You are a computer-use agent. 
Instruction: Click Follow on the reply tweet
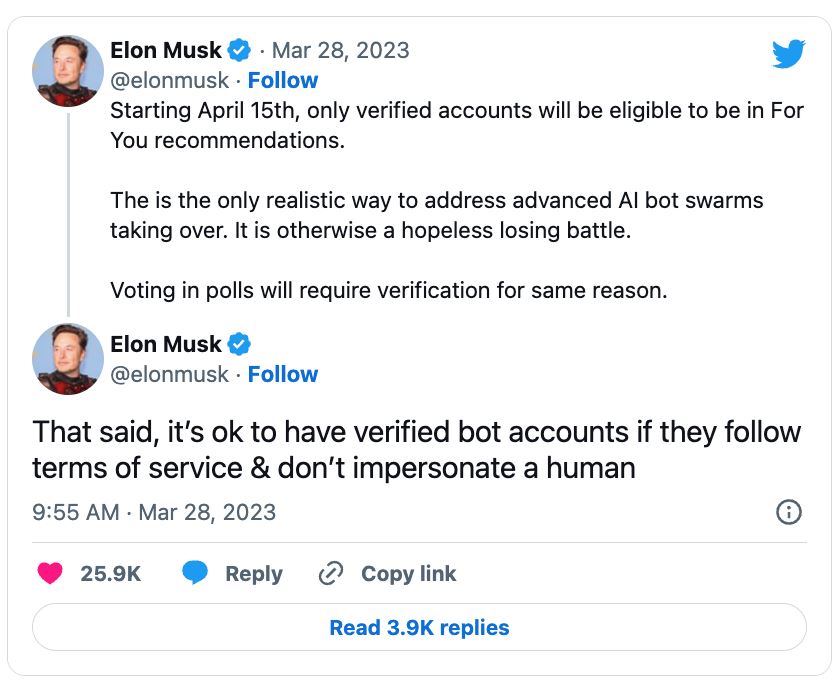click(x=283, y=374)
